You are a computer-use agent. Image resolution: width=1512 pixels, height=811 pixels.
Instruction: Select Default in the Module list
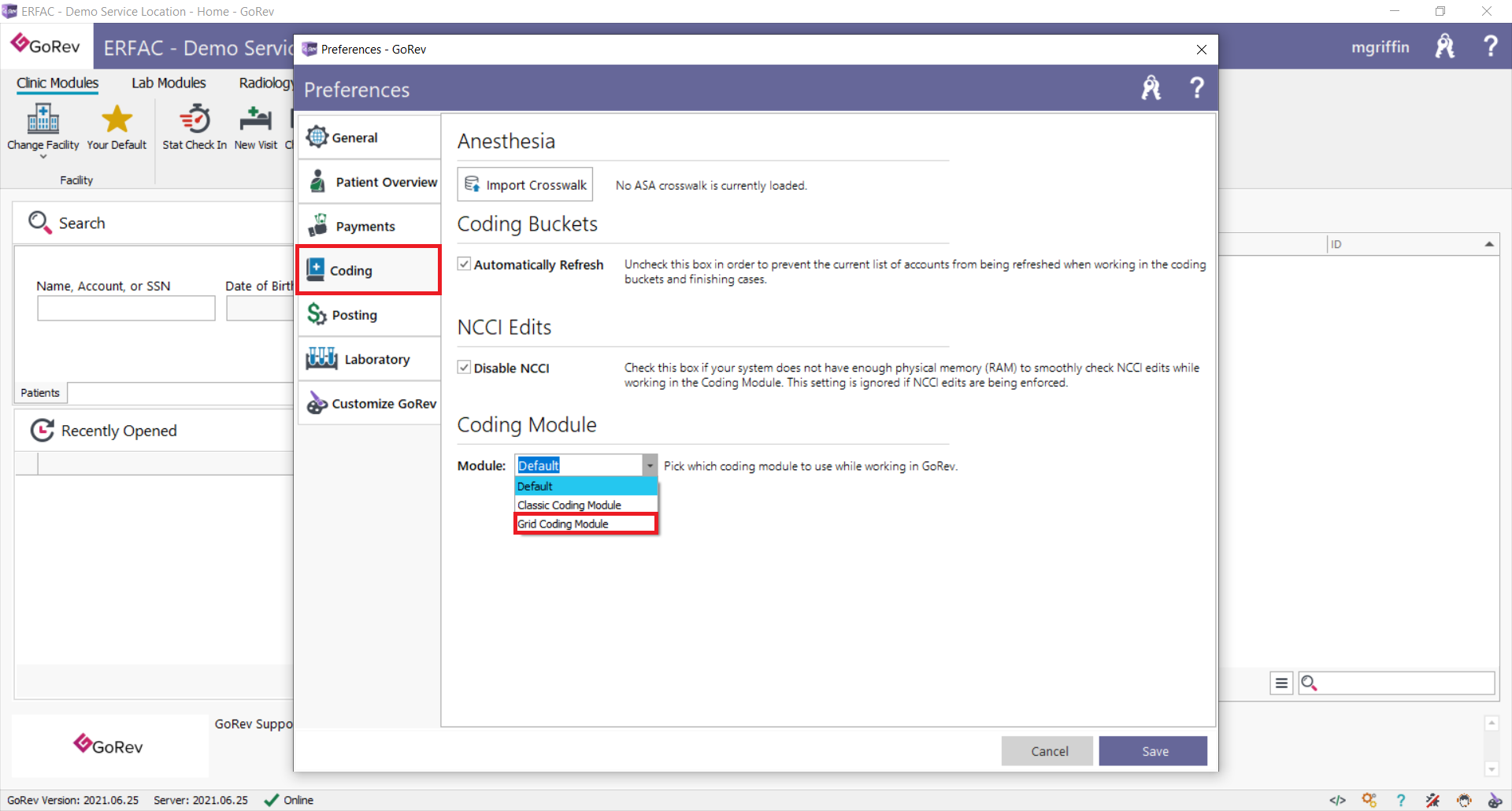586,486
